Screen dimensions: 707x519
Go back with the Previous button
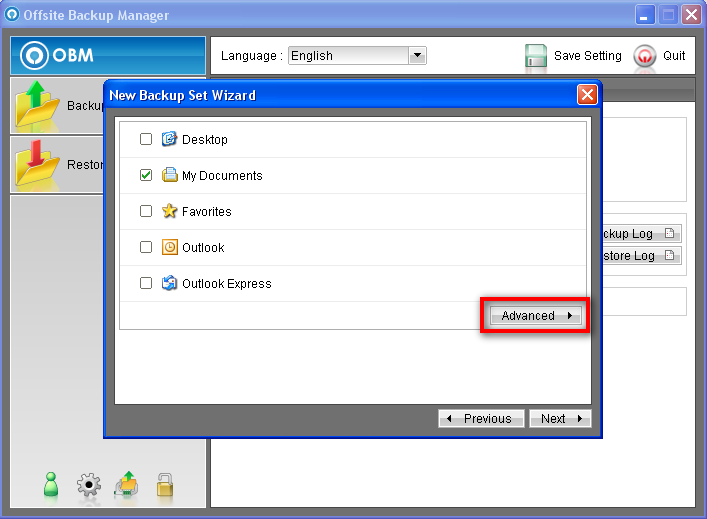click(481, 419)
